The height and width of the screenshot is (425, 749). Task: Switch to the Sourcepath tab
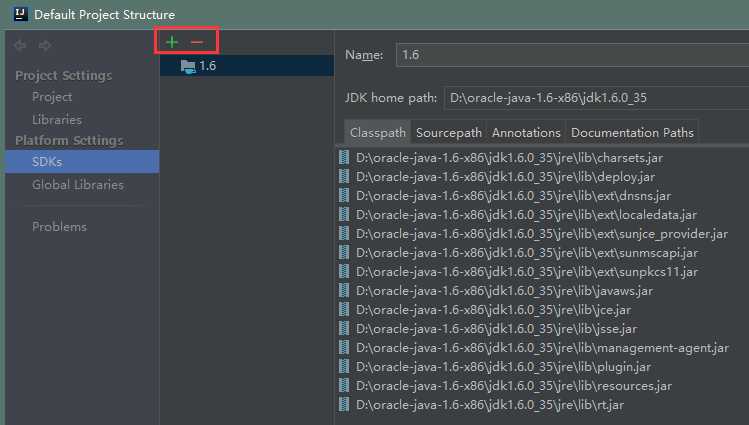point(449,132)
